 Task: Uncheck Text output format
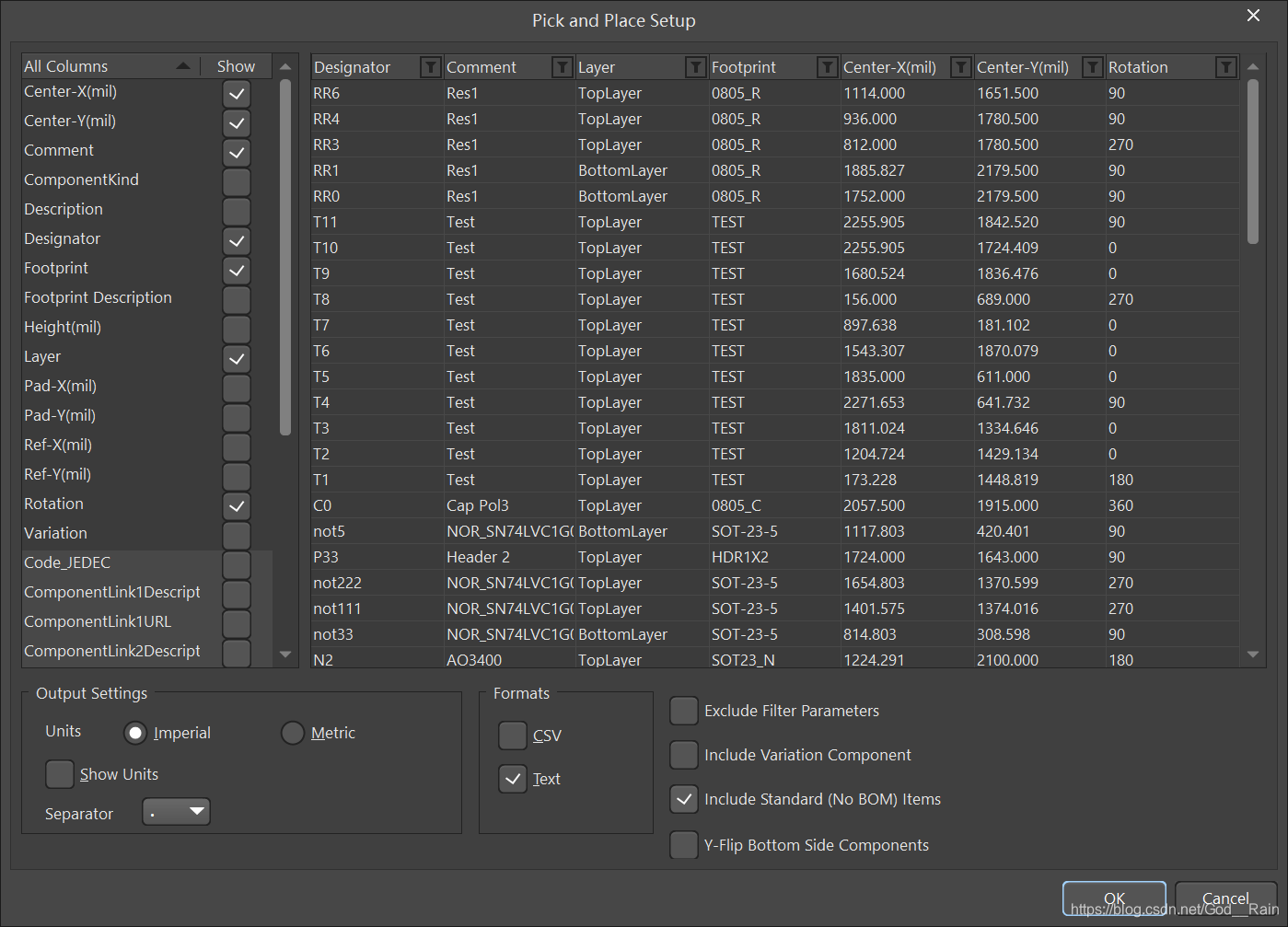[x=513, y=779]
